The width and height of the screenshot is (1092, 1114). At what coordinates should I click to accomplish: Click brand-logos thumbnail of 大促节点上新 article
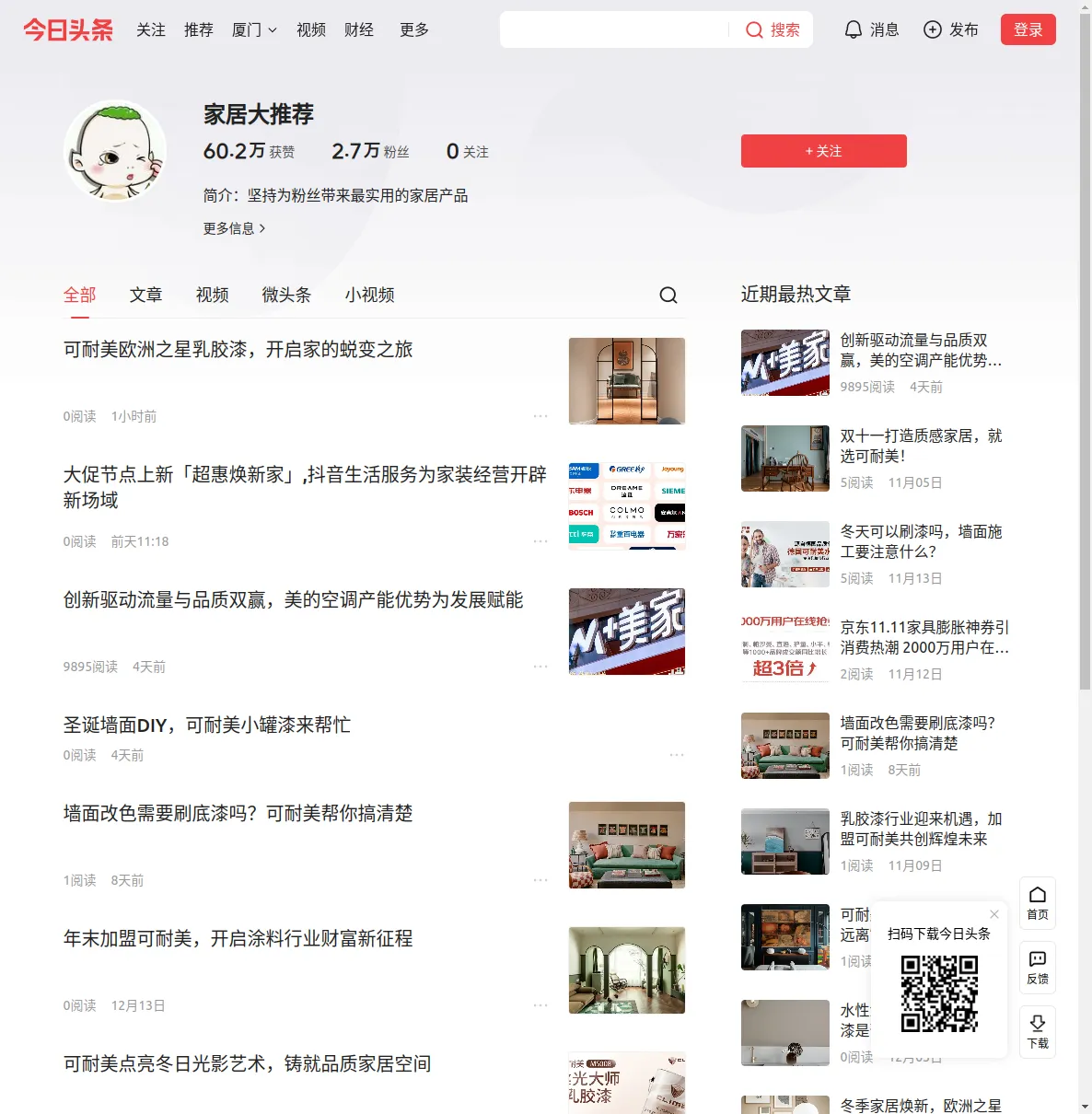[x=627, y=506]
